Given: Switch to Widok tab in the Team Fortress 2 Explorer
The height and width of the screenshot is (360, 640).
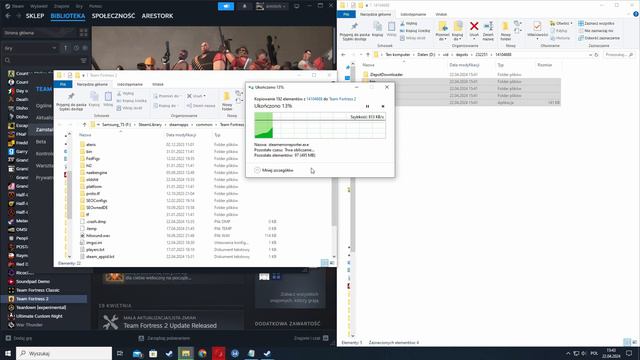Looking at the screenshot, I should pyautogui.click(x=158, y=84).
